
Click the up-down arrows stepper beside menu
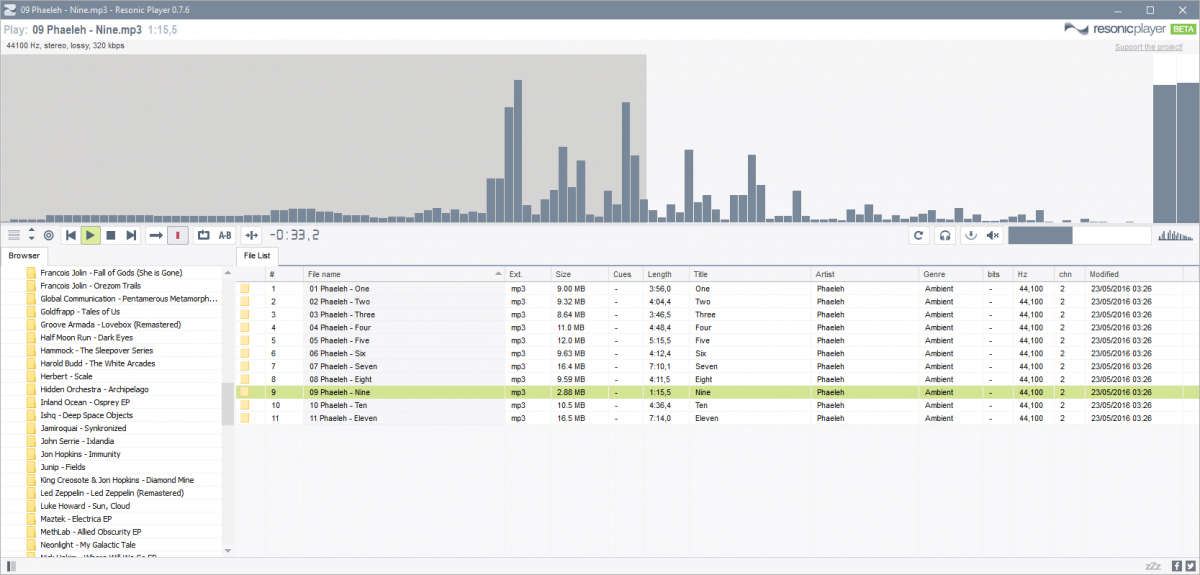click(31, 235)
